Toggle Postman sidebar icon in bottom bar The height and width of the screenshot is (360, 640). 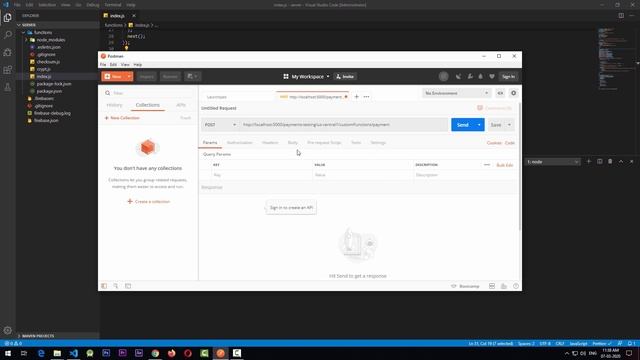click(x=104, y=286)
